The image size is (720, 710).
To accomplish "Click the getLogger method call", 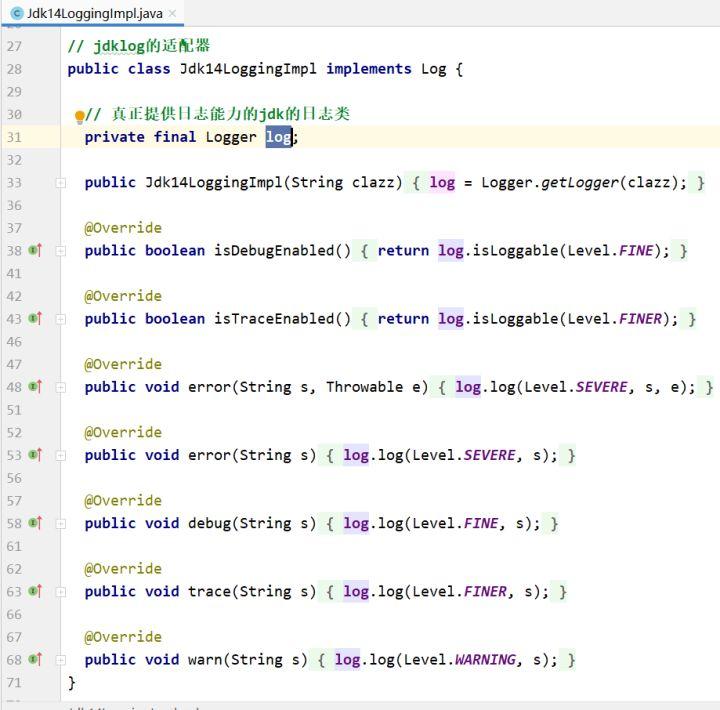I will click(x=580, y=183).
